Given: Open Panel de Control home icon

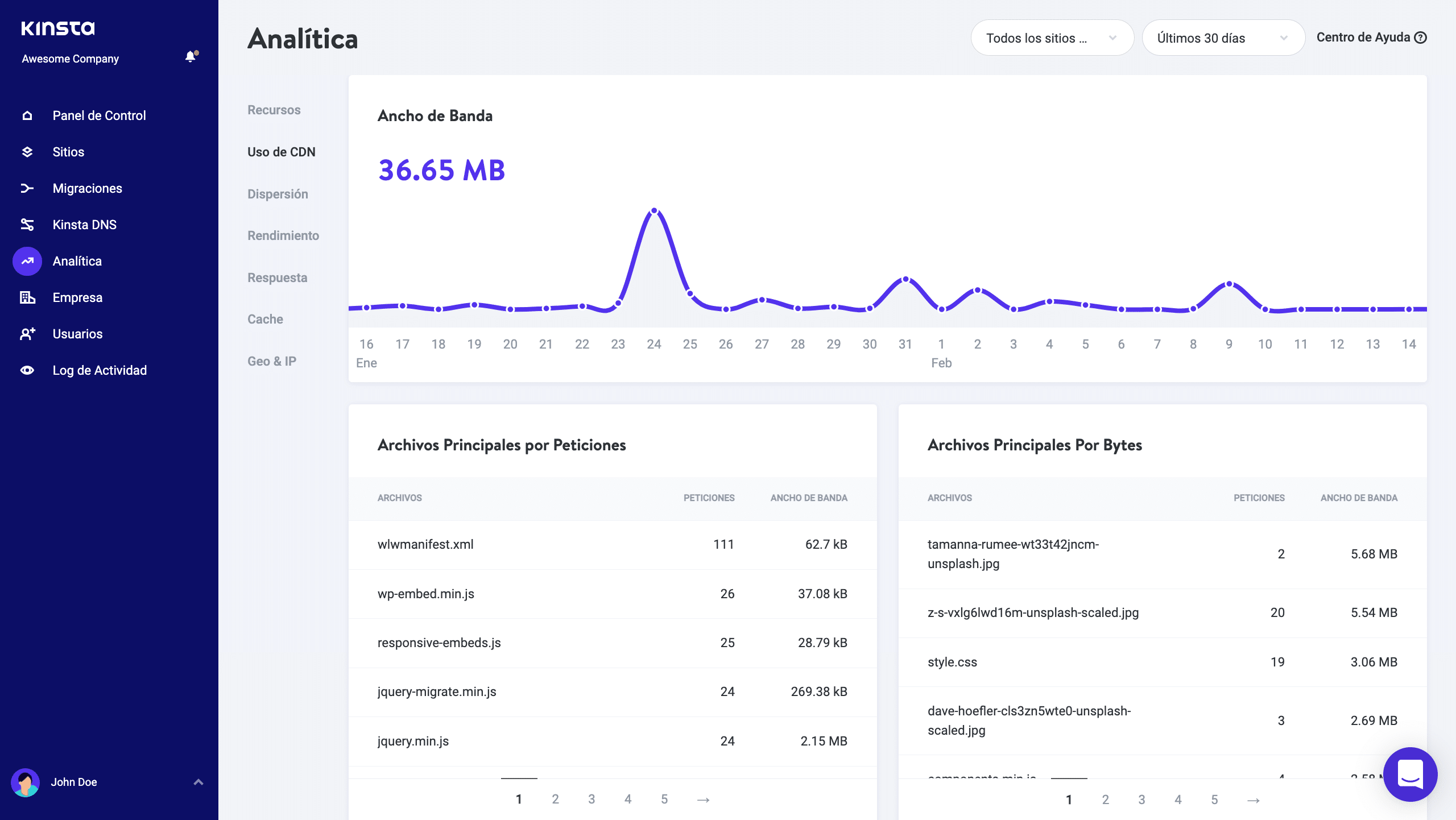Looking at the screenshot, I should tap(27, 115).
